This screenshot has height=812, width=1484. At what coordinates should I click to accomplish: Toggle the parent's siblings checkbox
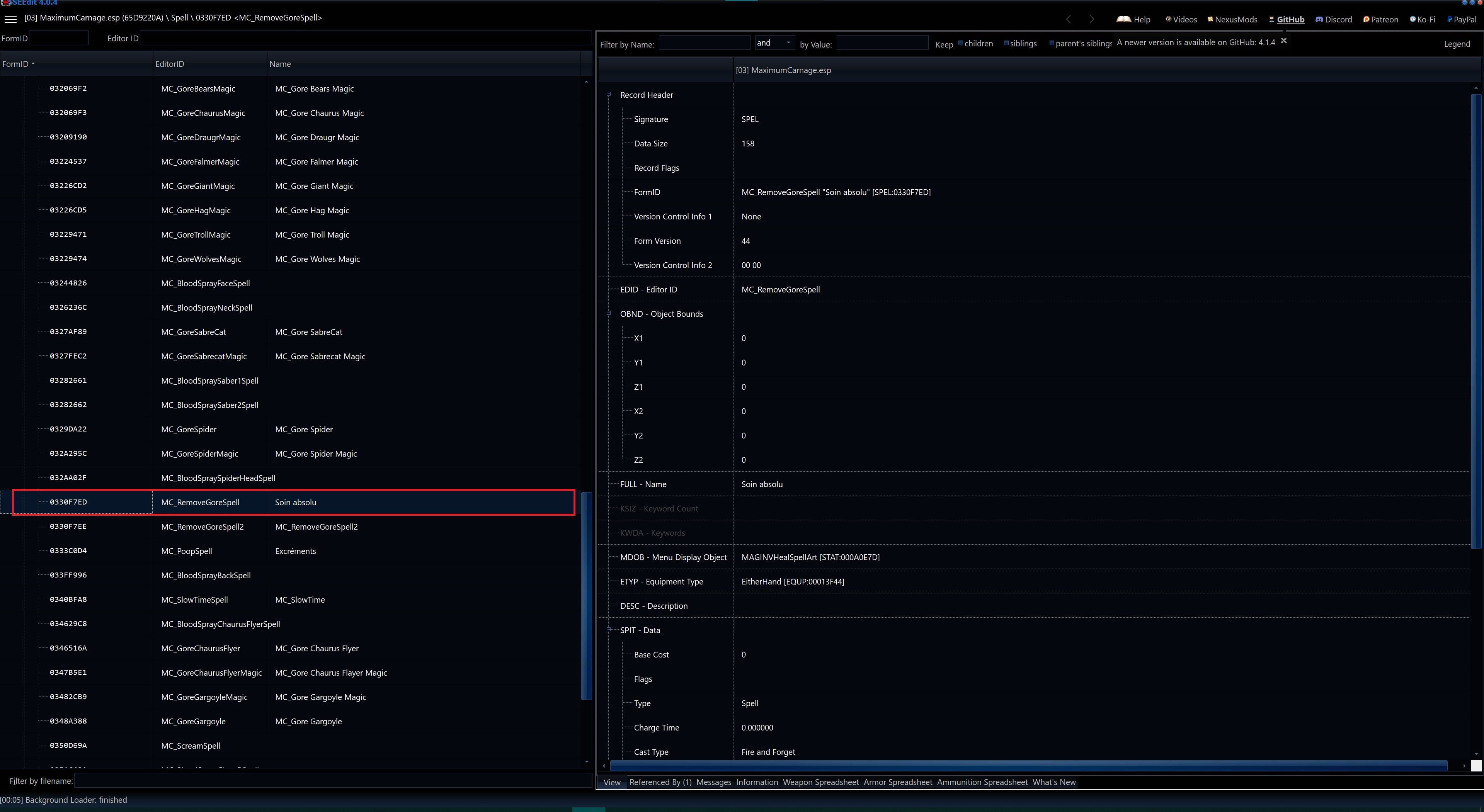(1052, 43)
